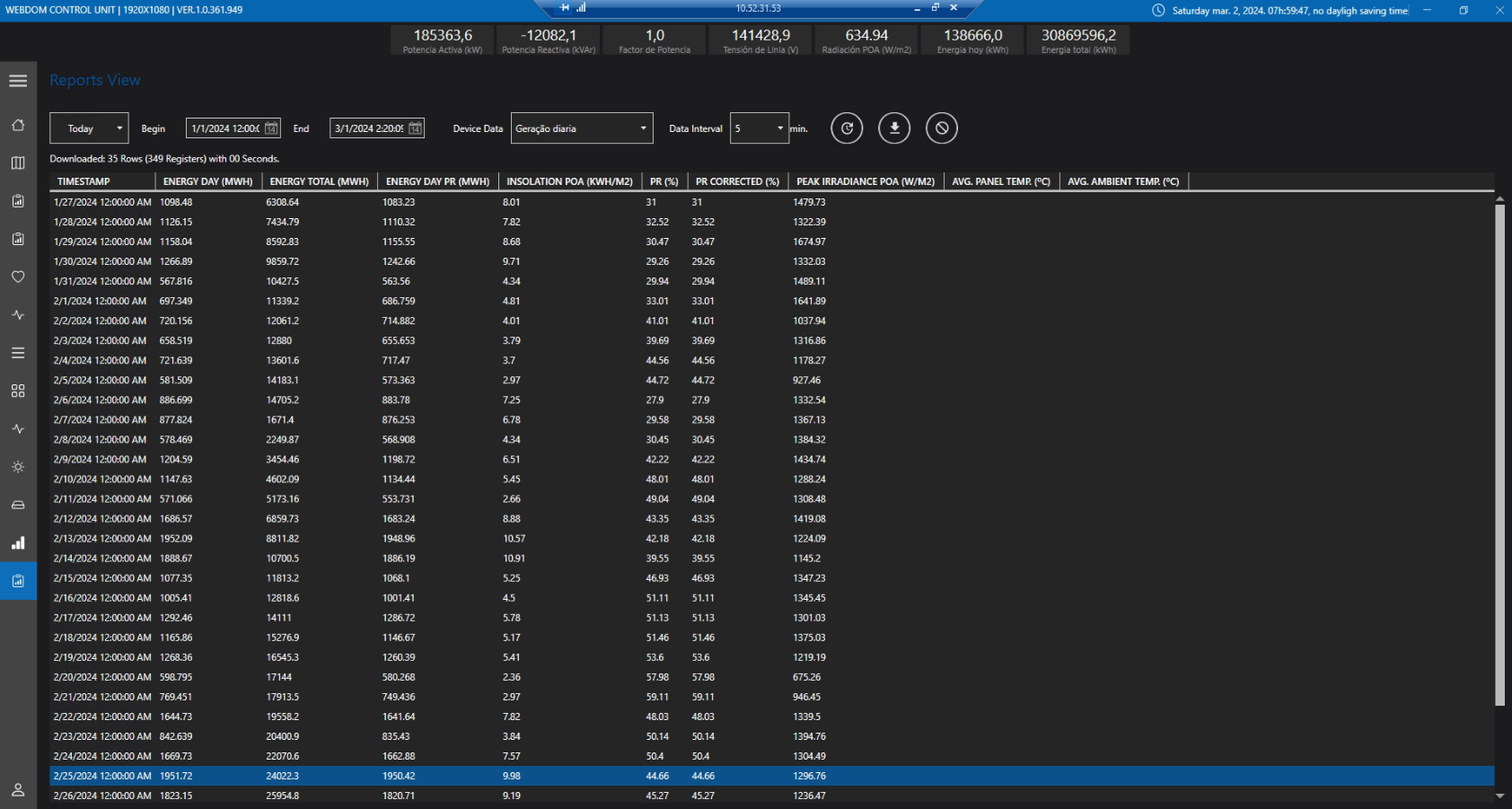The image size is (1512, 809).
Task: Open the Begin date calendar picker
Action: [x=271, y=128]
